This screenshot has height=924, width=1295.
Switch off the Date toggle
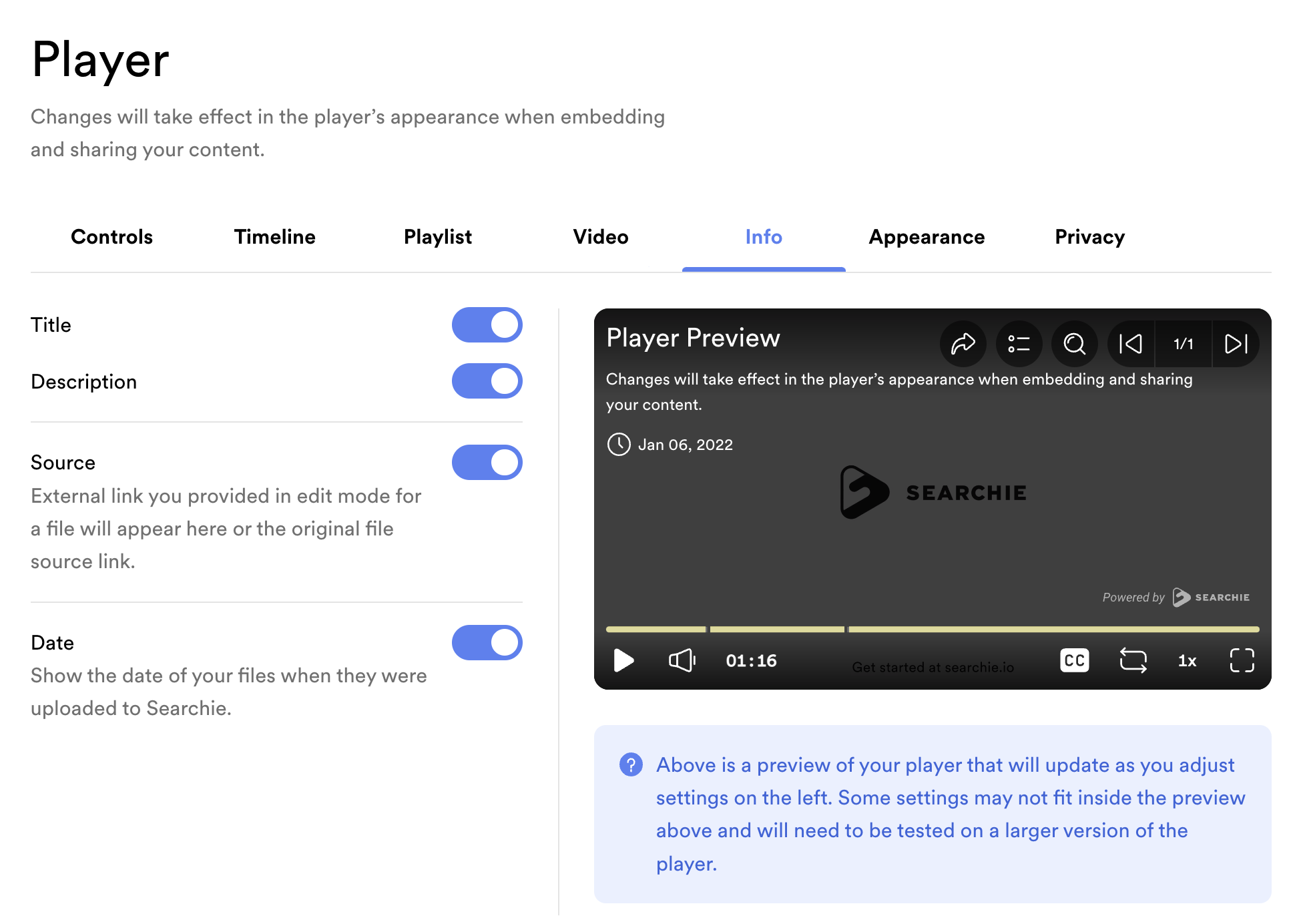pos(487,643)
